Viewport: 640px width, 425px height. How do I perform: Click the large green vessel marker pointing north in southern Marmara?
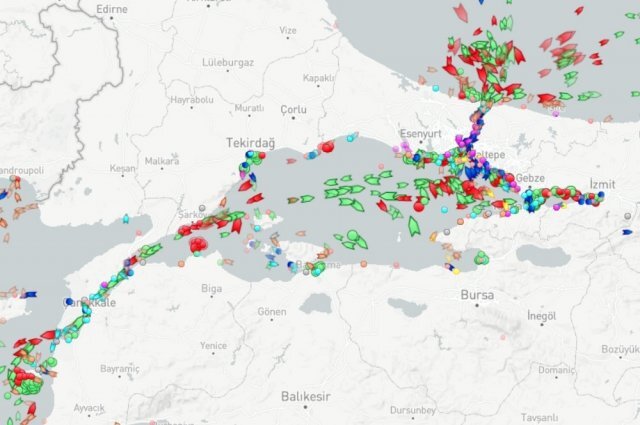click(x=414, y=226)
